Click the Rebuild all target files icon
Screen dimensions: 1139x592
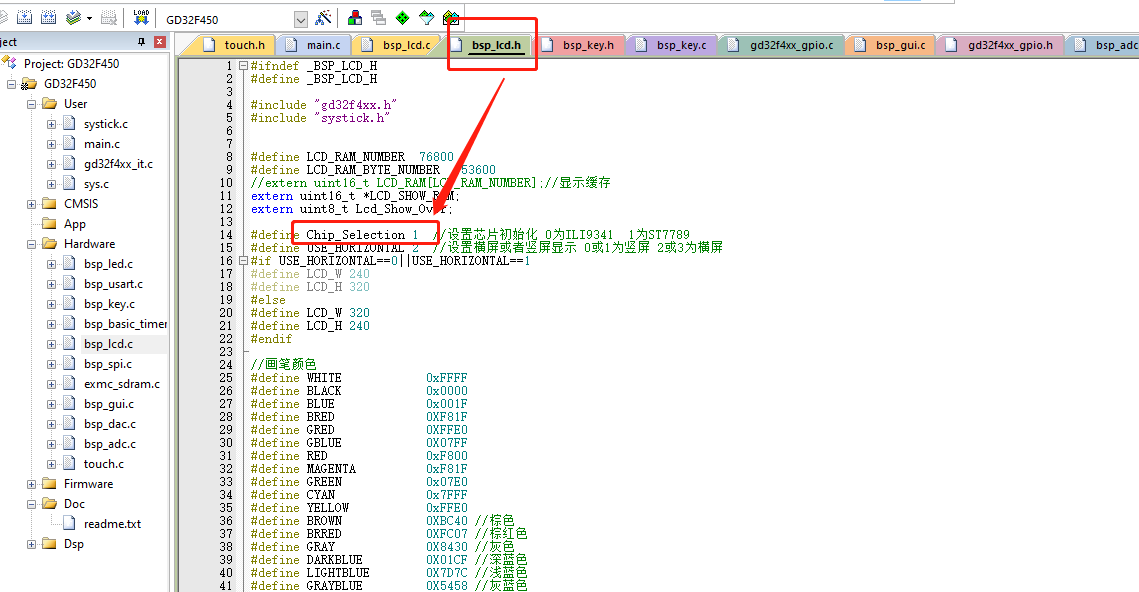pos(49,17)
